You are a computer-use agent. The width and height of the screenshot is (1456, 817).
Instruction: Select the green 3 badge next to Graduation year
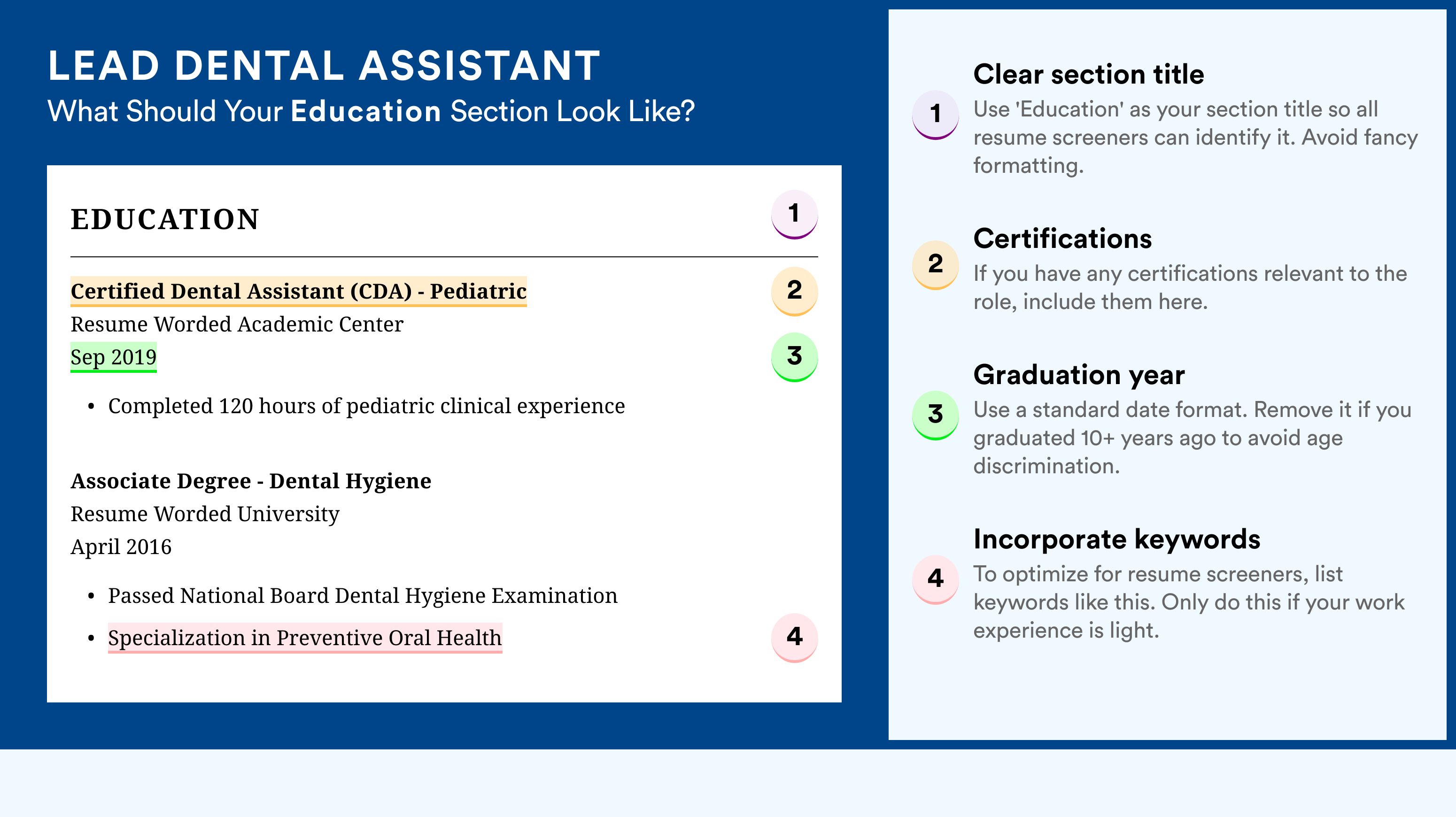(x=936, y=415)
